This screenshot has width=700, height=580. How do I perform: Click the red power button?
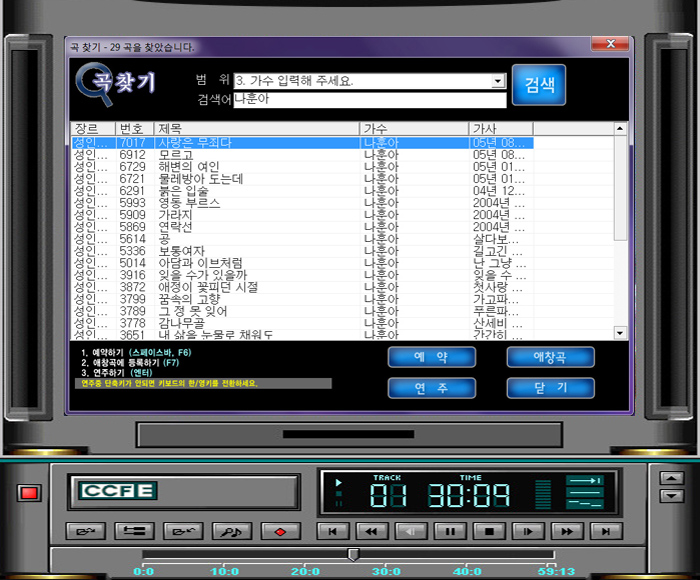click(29, 493)
